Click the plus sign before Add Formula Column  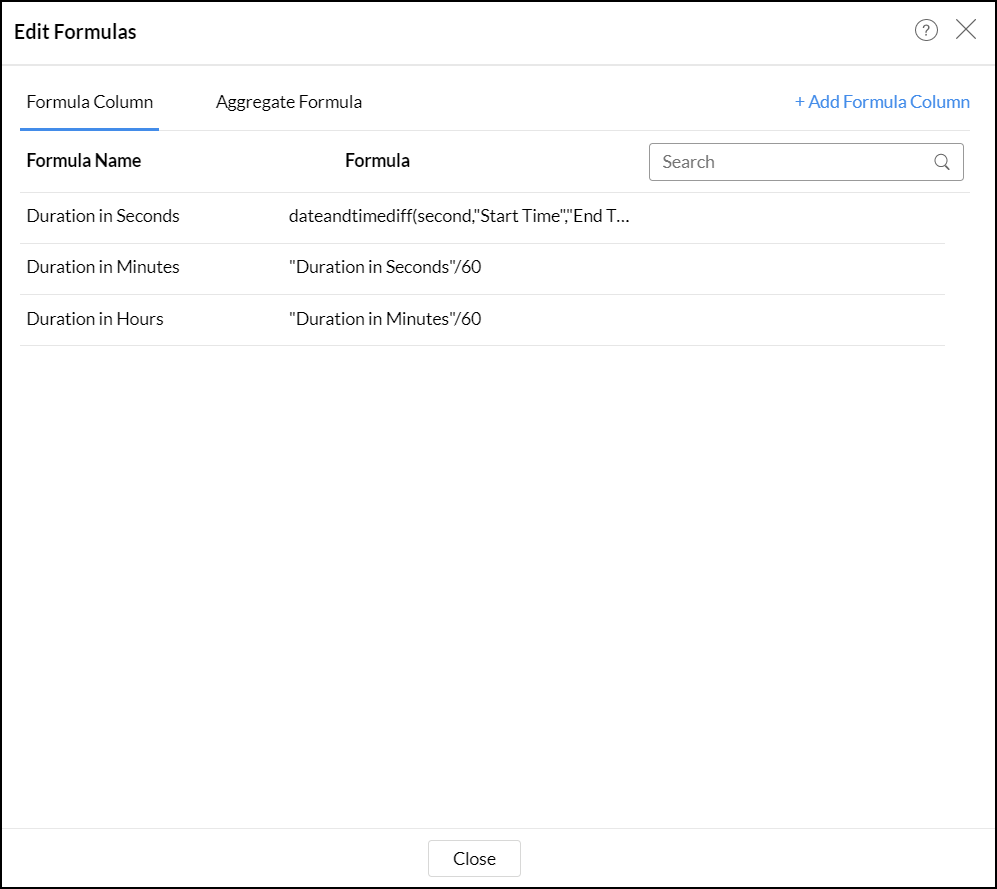(x=800, y=102)
